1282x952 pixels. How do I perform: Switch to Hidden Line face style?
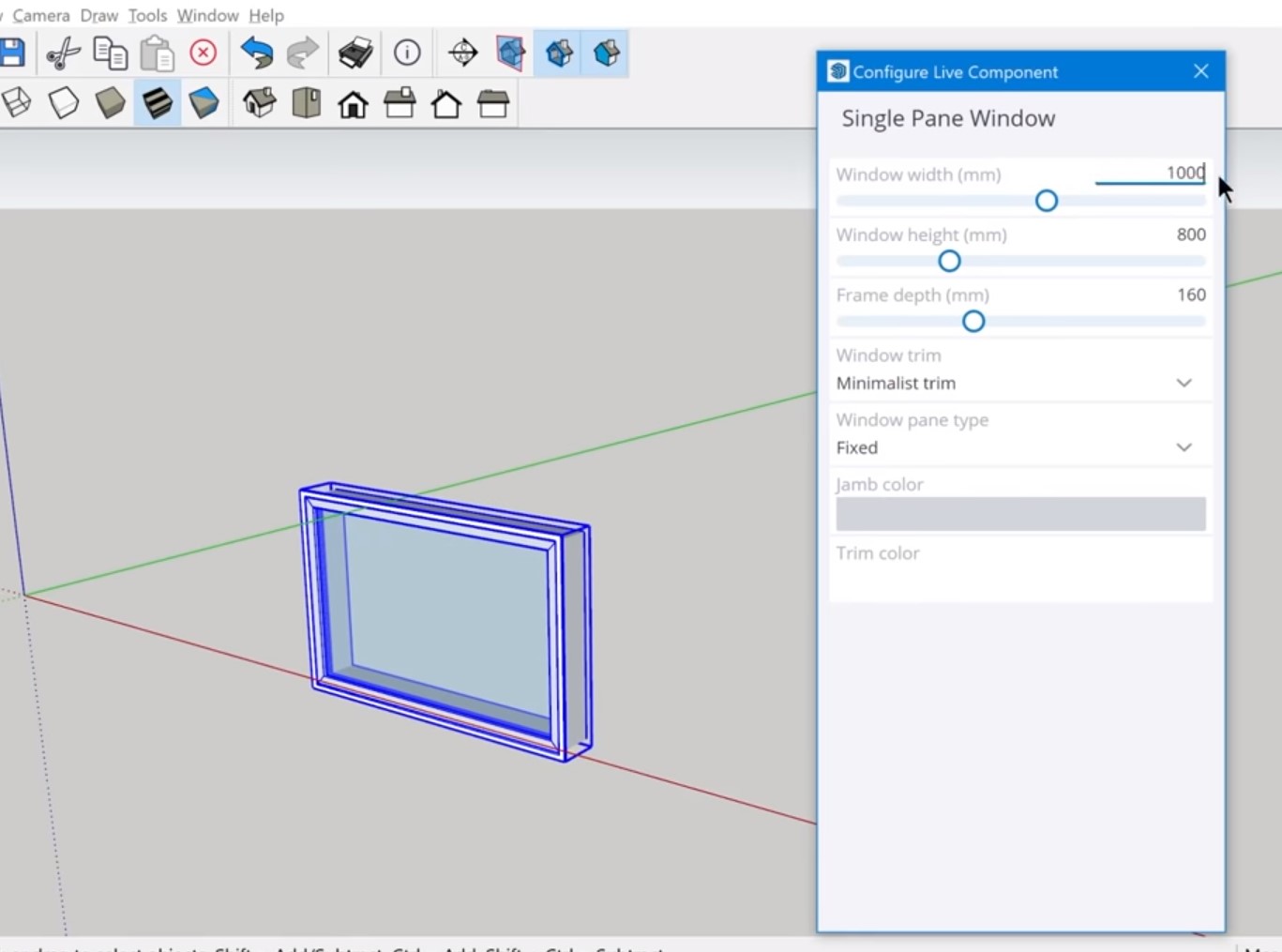[64, 102]
